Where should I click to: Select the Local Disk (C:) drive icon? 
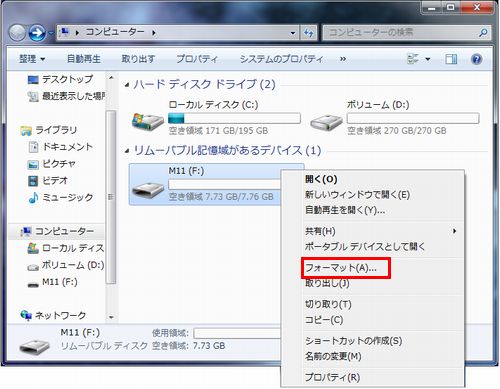148,121
